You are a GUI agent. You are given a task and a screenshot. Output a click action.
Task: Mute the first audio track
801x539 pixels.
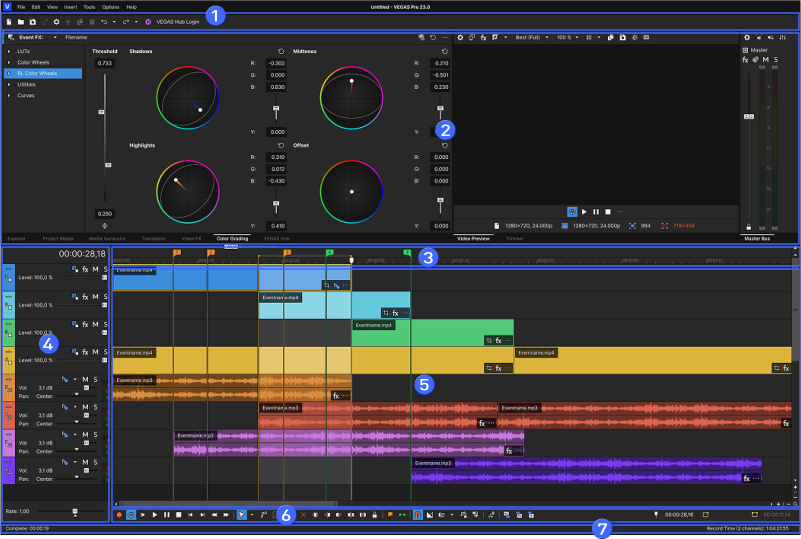(x=85, y=379)
